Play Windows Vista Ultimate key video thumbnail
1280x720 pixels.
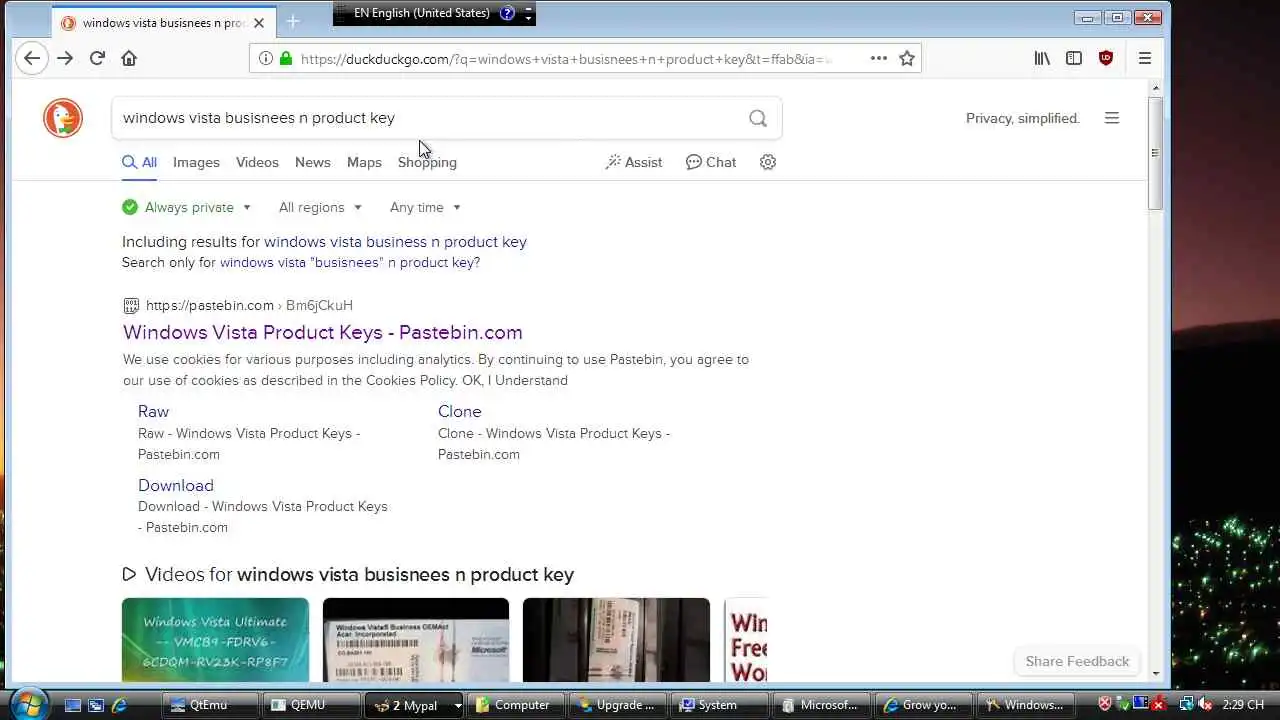pyautogui.click(x=215, y=640)
